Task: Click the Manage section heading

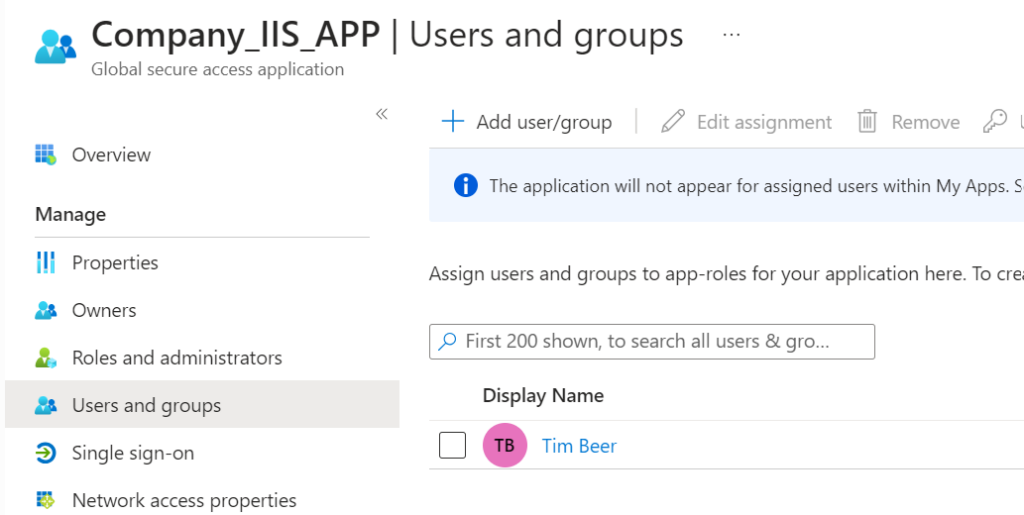Action: (x=71, y=214)
